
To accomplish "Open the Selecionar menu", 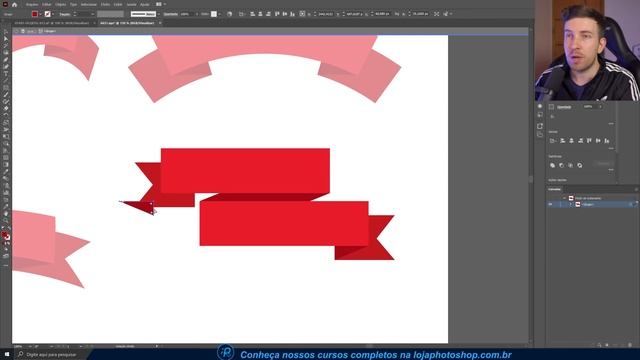I will coord(89,4).
